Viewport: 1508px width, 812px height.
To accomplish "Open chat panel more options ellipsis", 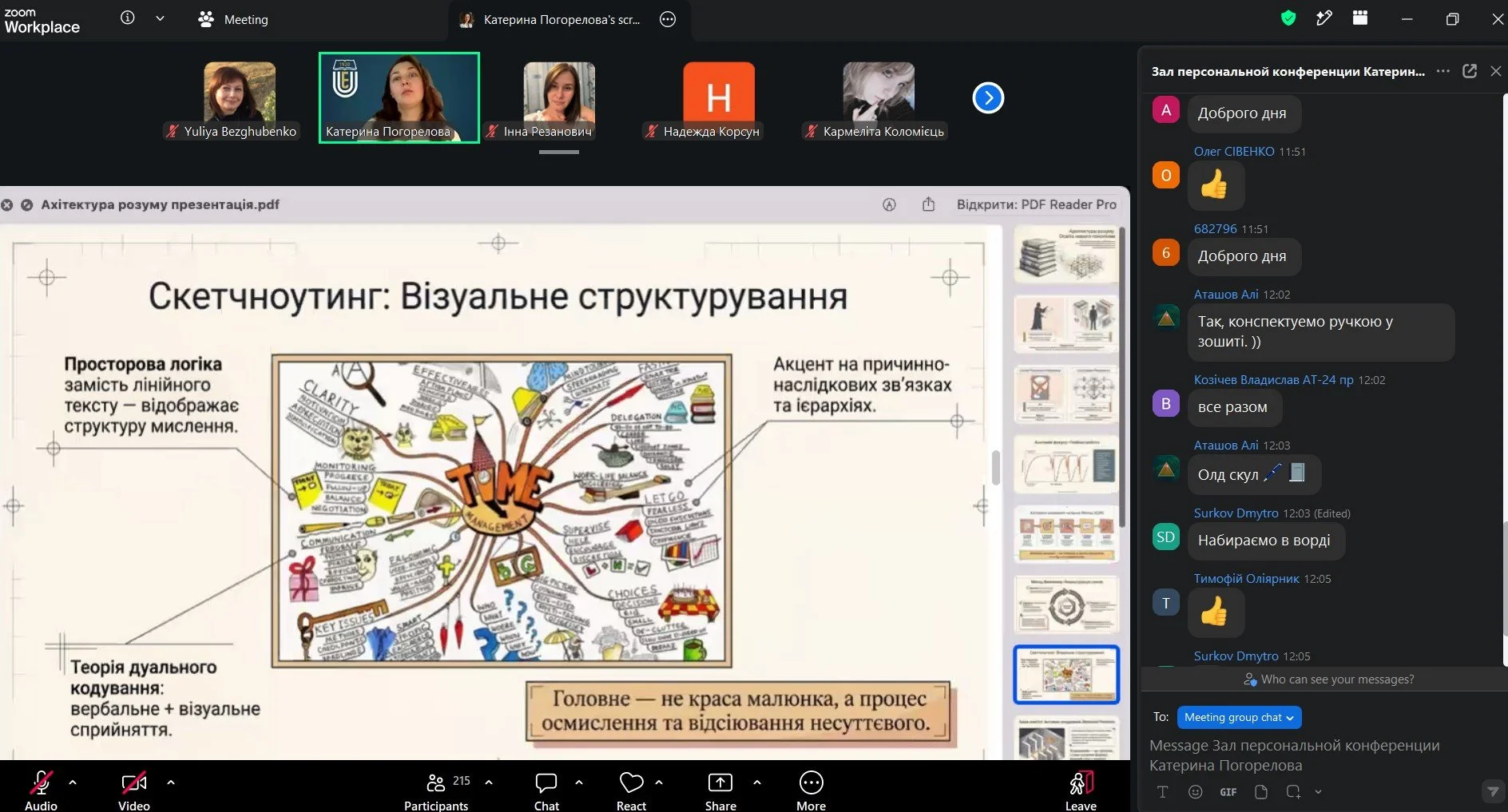I will (x=1443, y=71).
